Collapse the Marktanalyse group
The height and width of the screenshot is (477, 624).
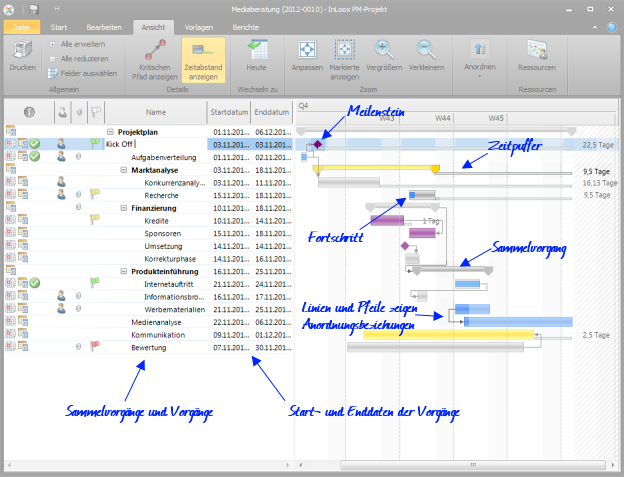123,170
